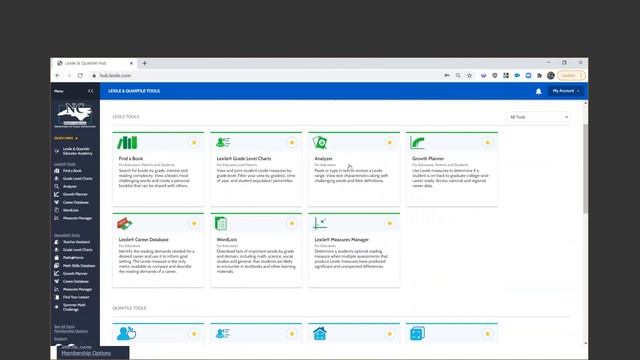The height and width of the screenshot is (360, 640).
Task: Click the NC Department of Public Instruction logo
Action: (75, 115)
